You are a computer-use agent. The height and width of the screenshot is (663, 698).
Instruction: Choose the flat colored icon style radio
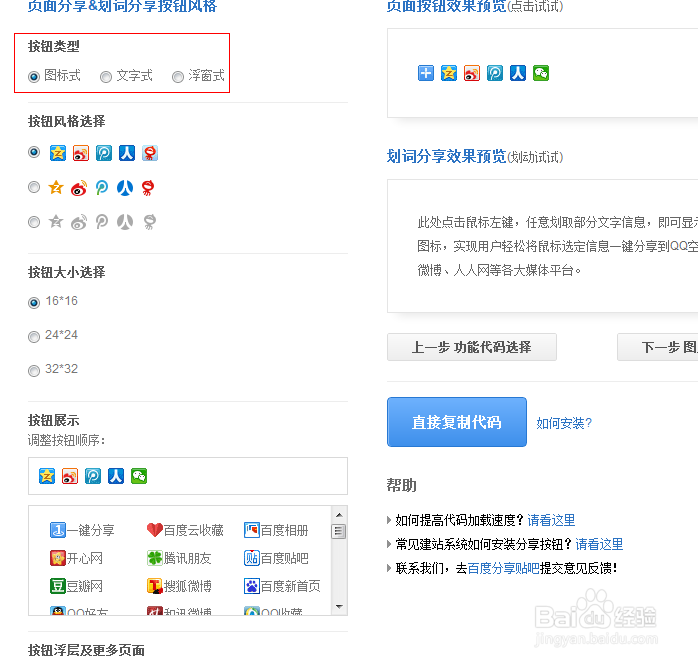[34, 187]
